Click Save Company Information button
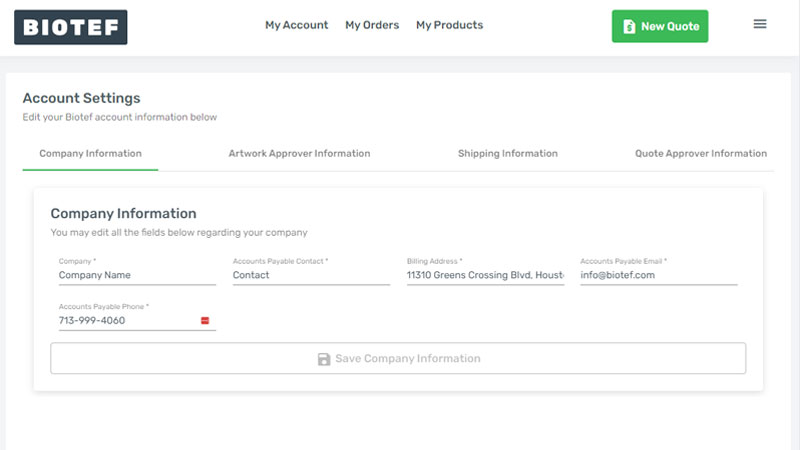Viewport: 800px width, 450px height. 398,358
